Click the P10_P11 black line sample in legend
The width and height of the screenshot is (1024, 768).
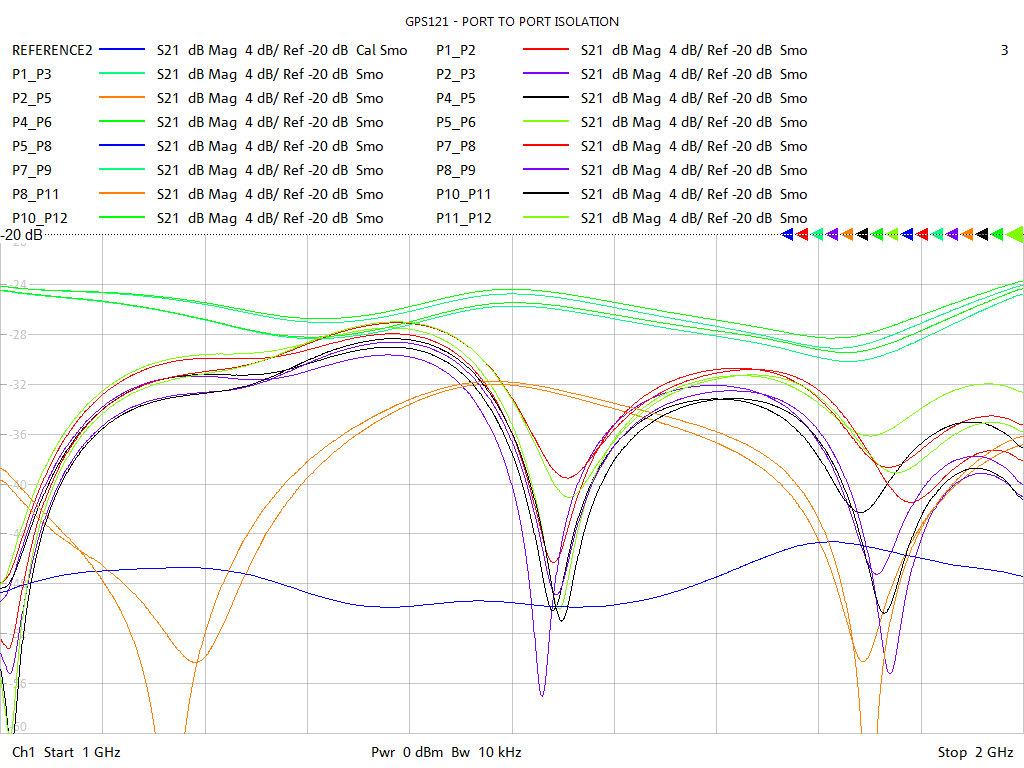coord(546,194)
